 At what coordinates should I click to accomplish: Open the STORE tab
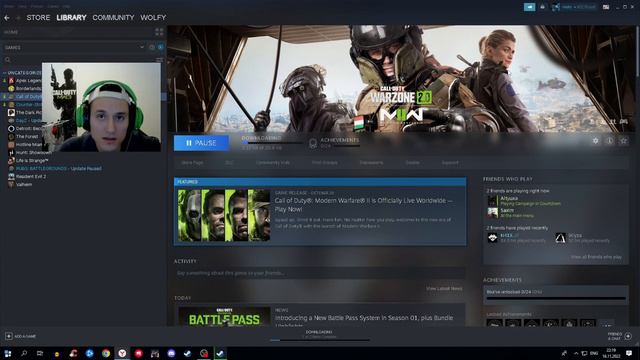38,18
